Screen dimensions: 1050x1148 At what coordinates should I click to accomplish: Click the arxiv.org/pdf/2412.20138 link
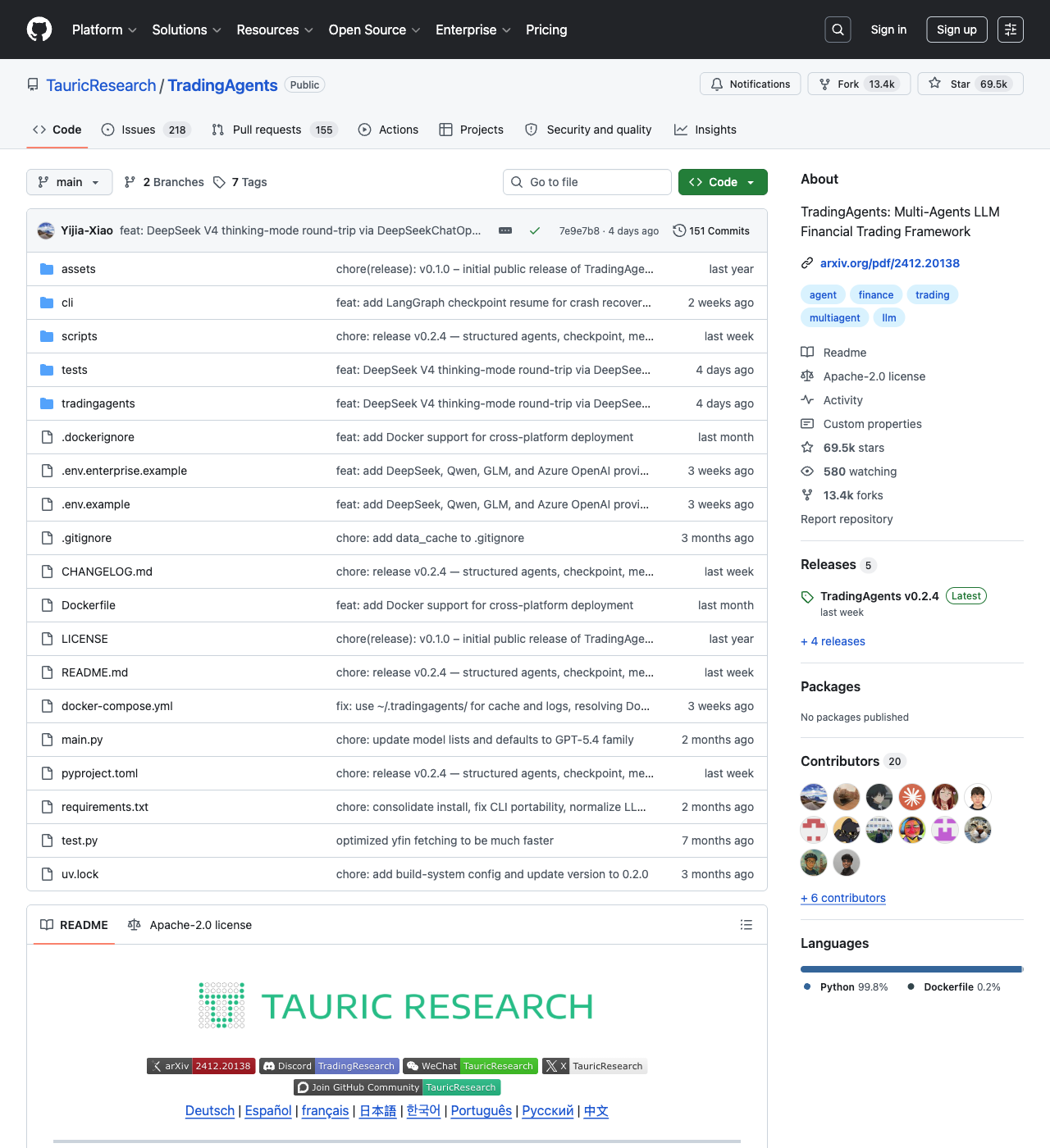(x=890, y=263)
